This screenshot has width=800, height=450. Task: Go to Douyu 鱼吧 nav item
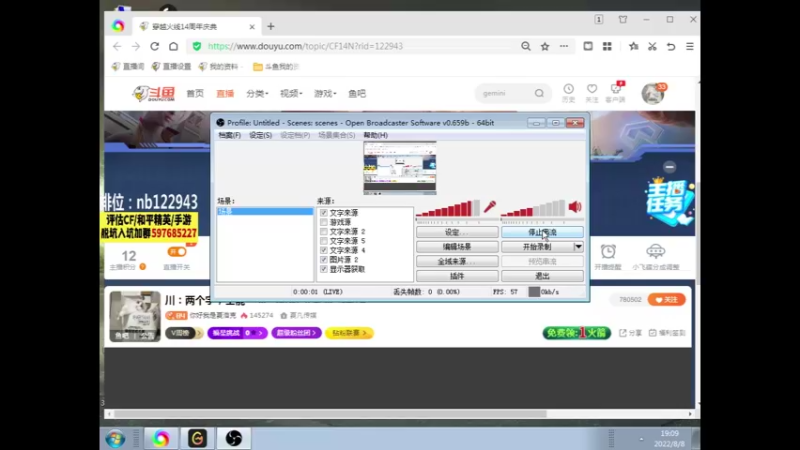(357, 93)
